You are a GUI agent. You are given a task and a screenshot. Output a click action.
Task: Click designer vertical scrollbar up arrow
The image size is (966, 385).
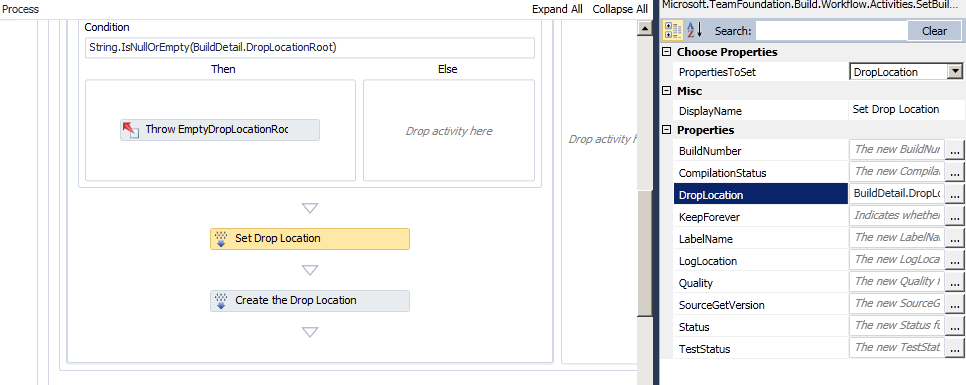(645, 28)
